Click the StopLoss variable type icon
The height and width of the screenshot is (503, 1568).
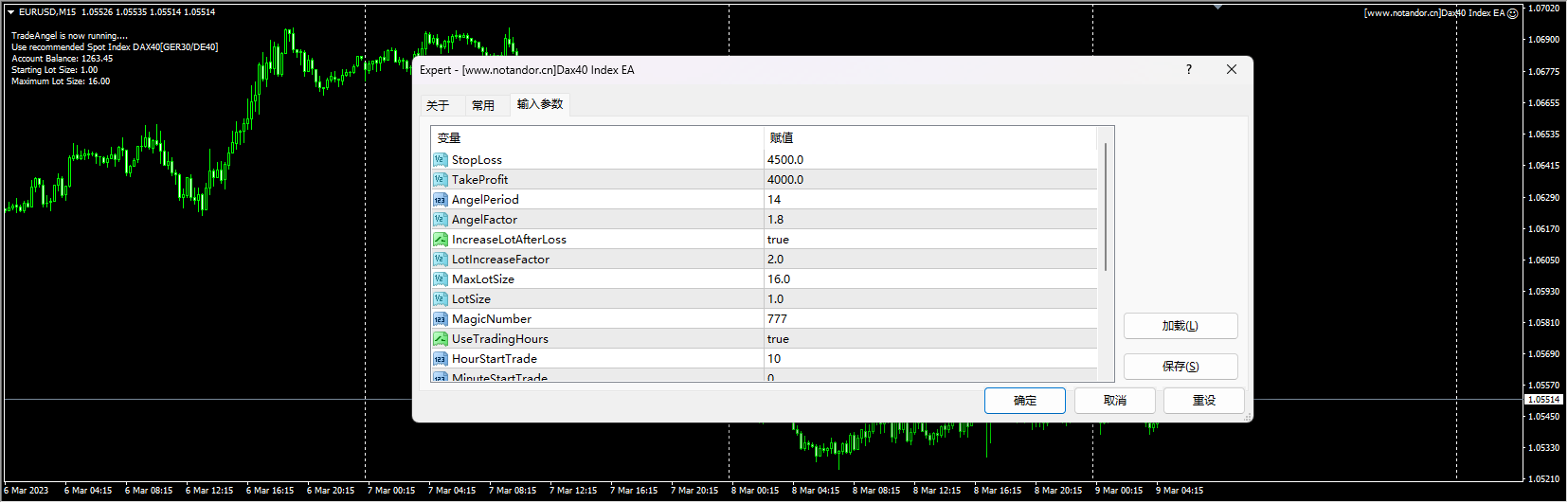(x=440, y=160)
